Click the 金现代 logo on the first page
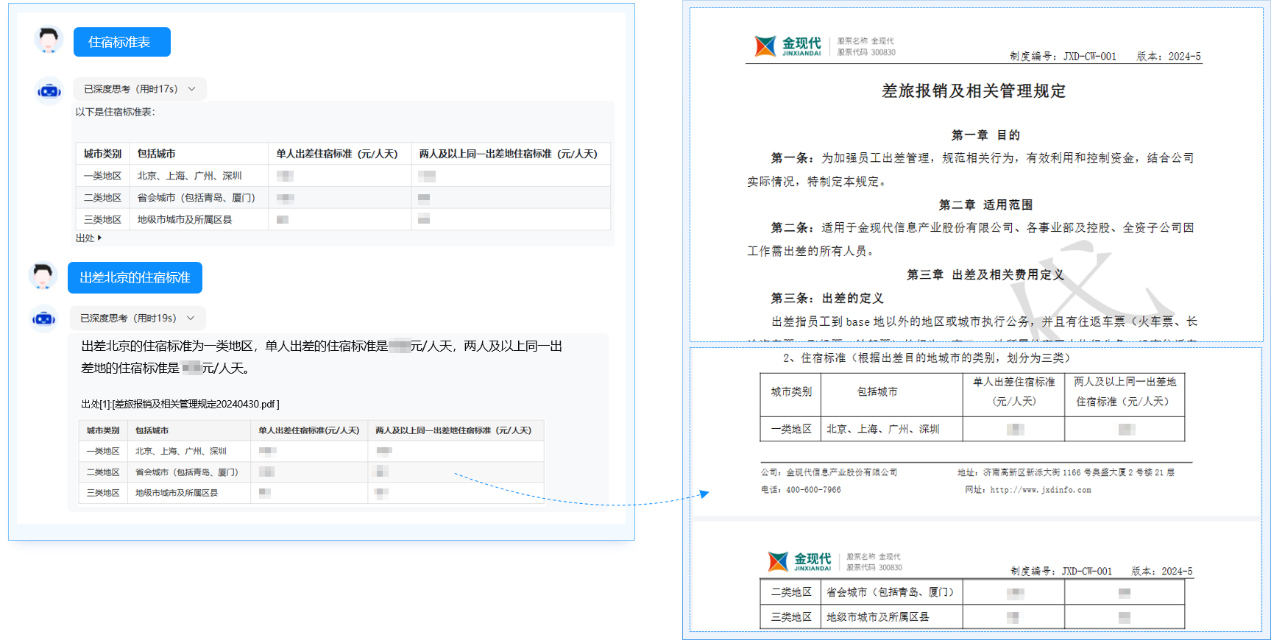The width and height of the screenshot is (1271, 640). pos(788,45)
